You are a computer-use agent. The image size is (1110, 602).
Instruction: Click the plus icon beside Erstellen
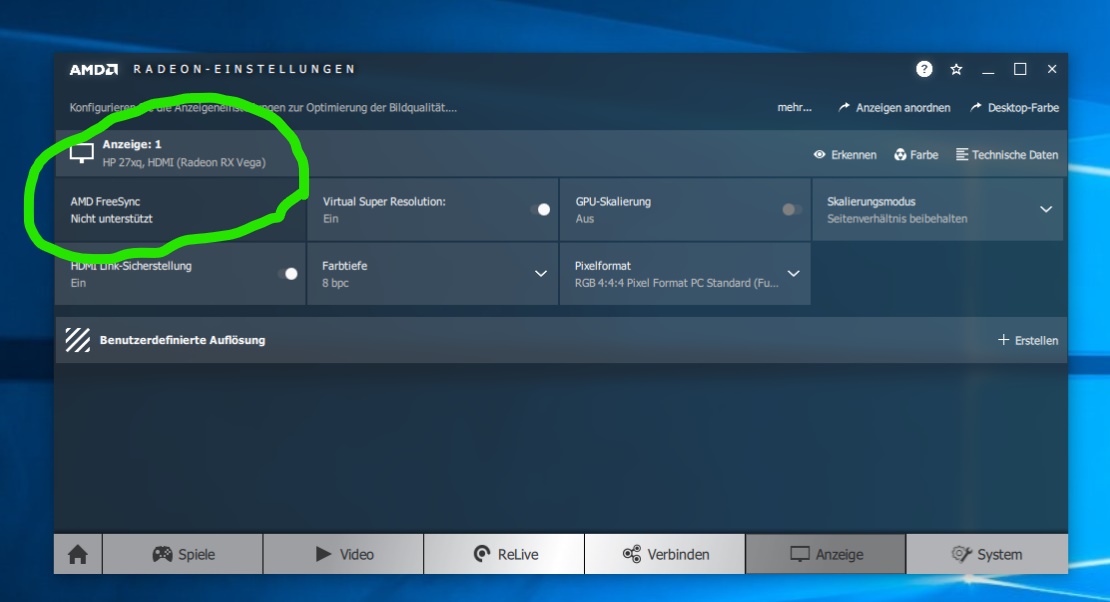(x=1003, y=340)
